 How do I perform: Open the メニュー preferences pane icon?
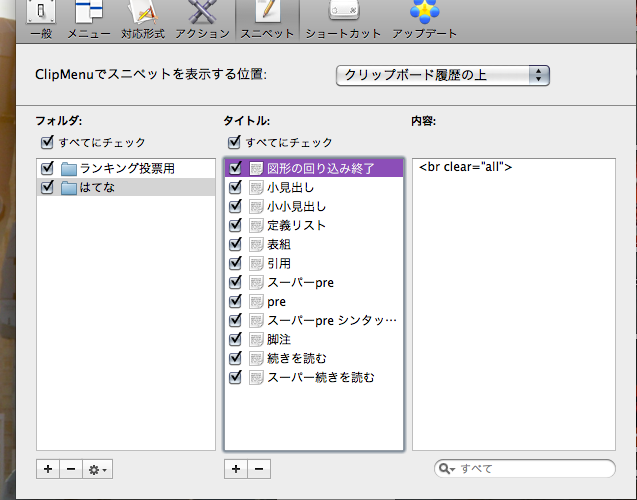pyautogui.click(x=89, y=12)
